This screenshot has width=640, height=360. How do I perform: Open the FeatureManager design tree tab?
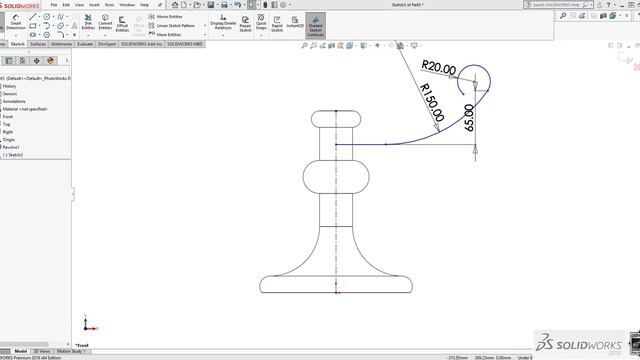click(9, 61)
